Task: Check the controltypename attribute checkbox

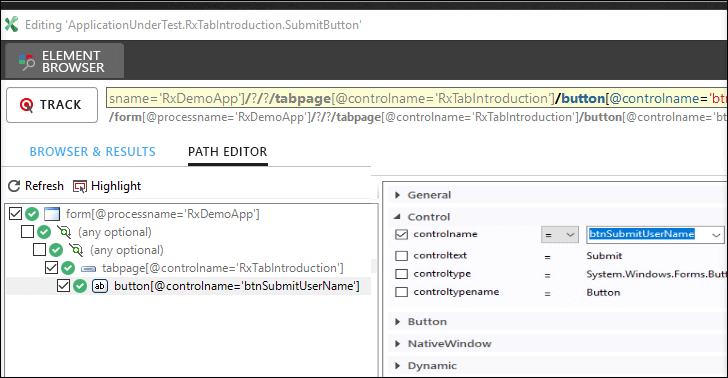Action: point(402,292)
